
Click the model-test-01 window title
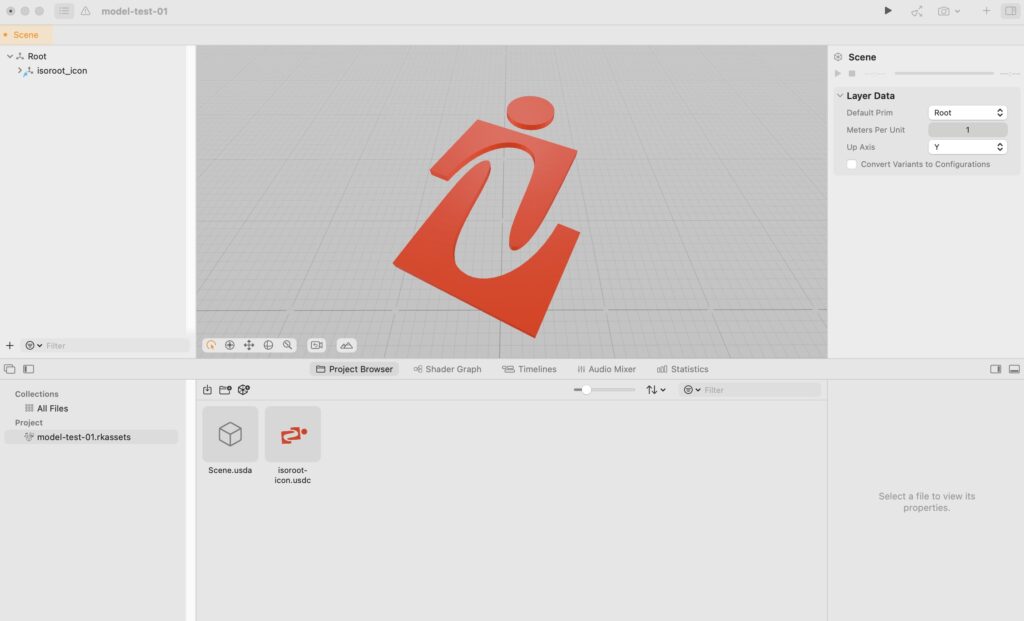135,11
